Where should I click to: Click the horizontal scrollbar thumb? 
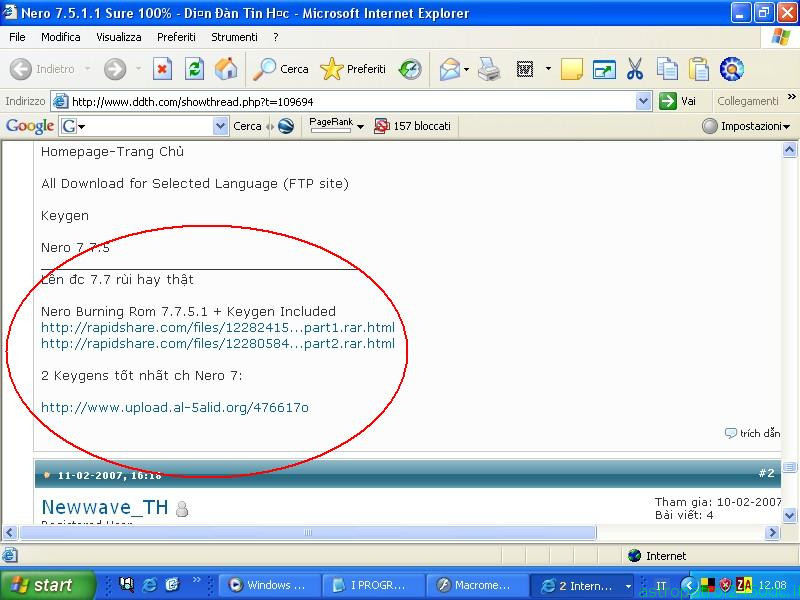pos(307,533)
